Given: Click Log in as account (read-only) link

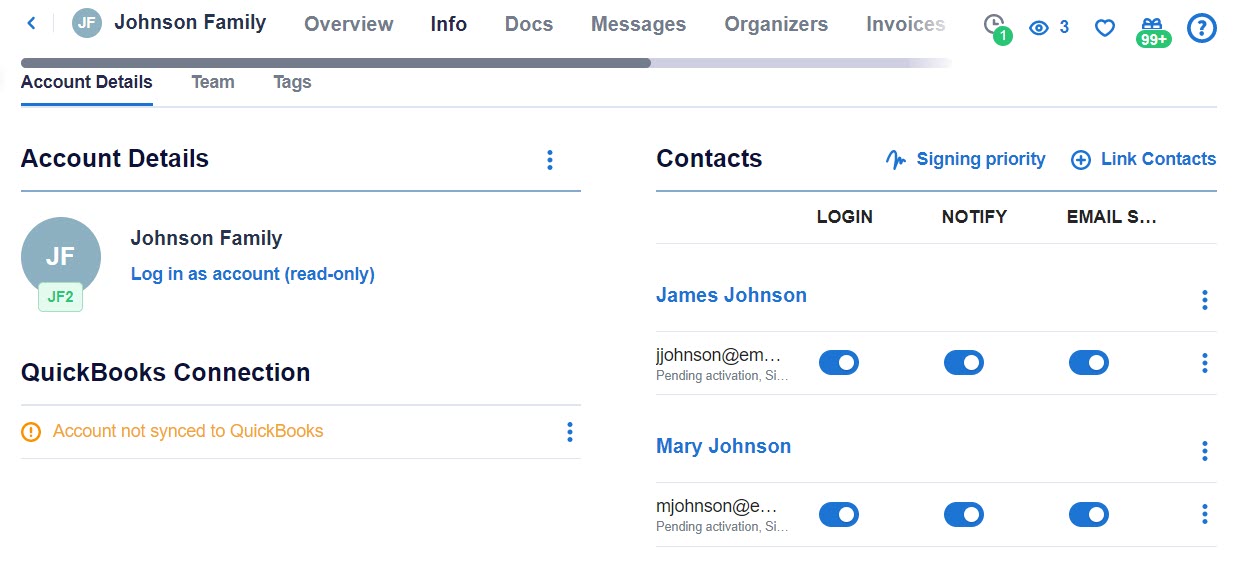Looking at the screenshot, I should tap(252, 274).
